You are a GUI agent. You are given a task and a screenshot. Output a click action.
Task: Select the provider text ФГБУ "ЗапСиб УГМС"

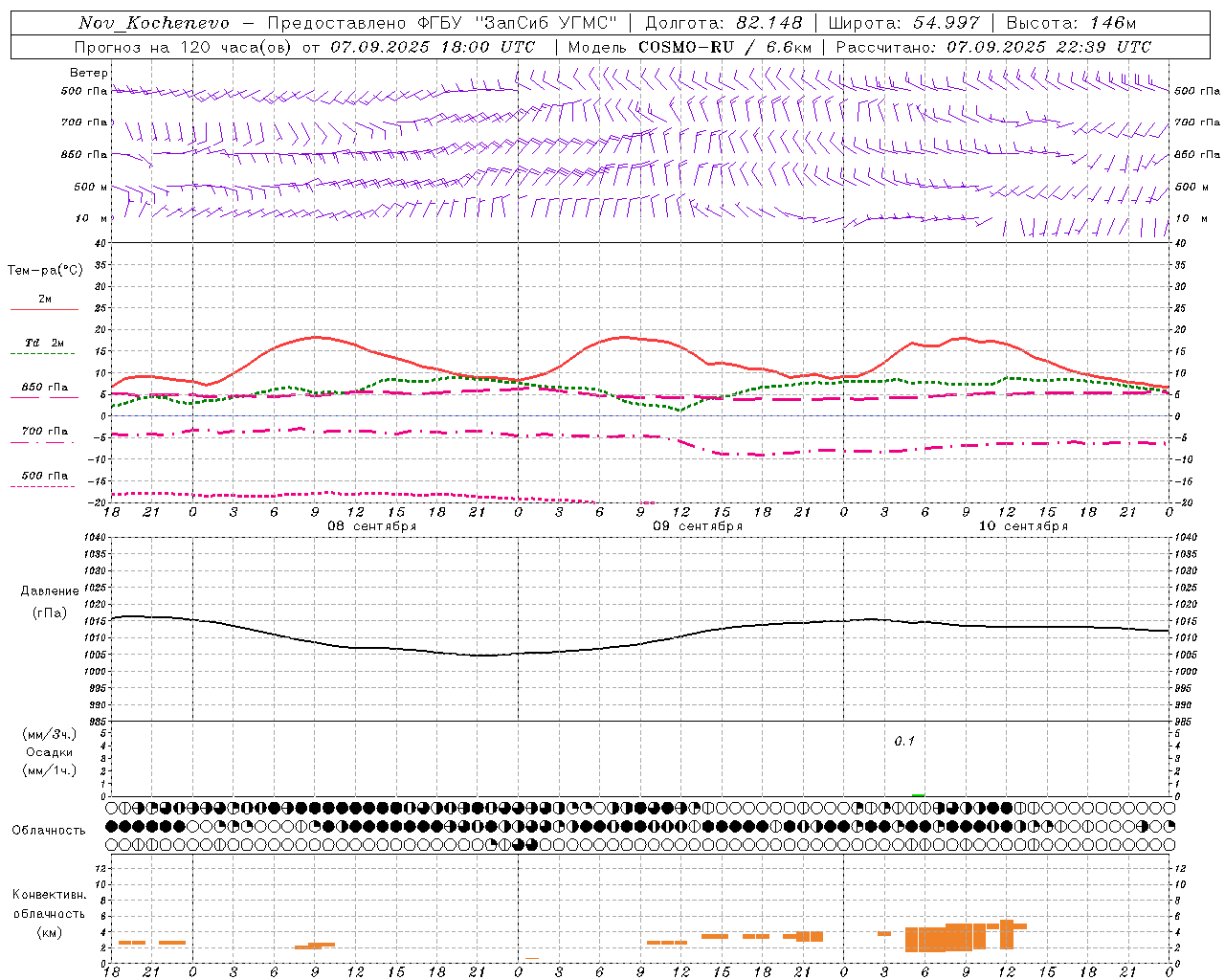click(x=519, y=23)
